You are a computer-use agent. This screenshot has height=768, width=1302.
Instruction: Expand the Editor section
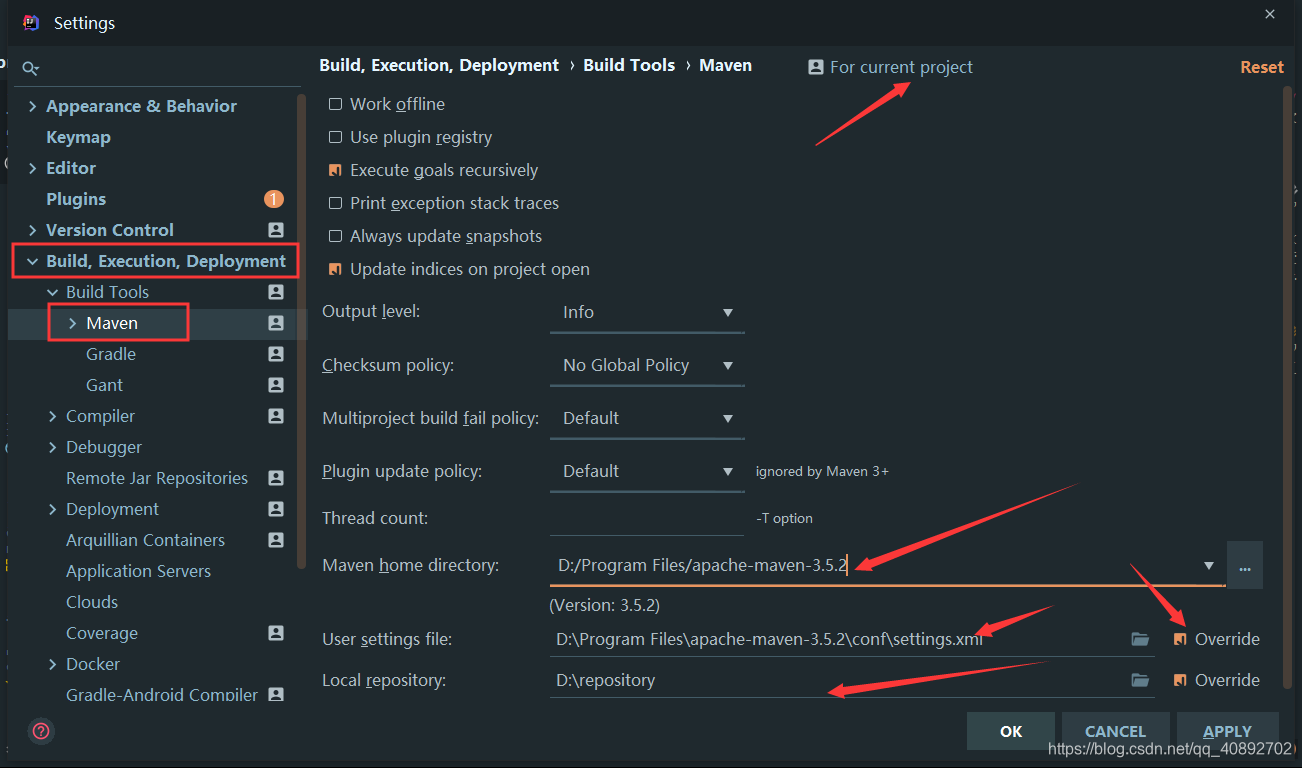[32, 168]
